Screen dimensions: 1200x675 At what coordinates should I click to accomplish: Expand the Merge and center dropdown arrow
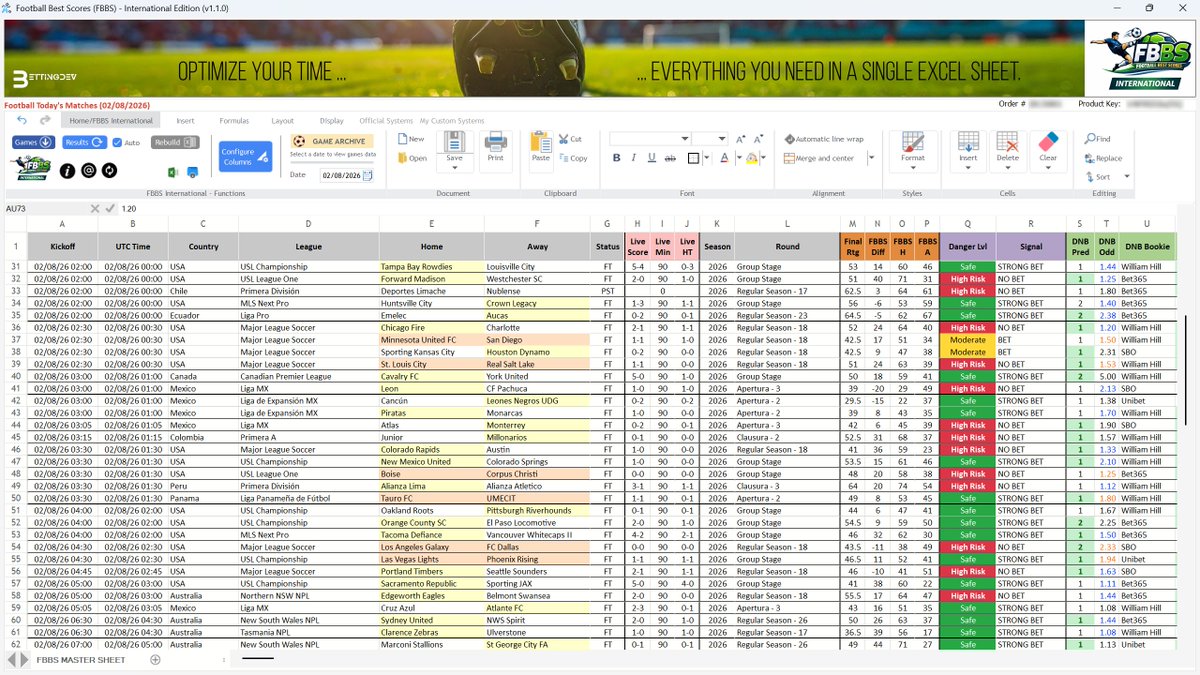click(871, 158)
